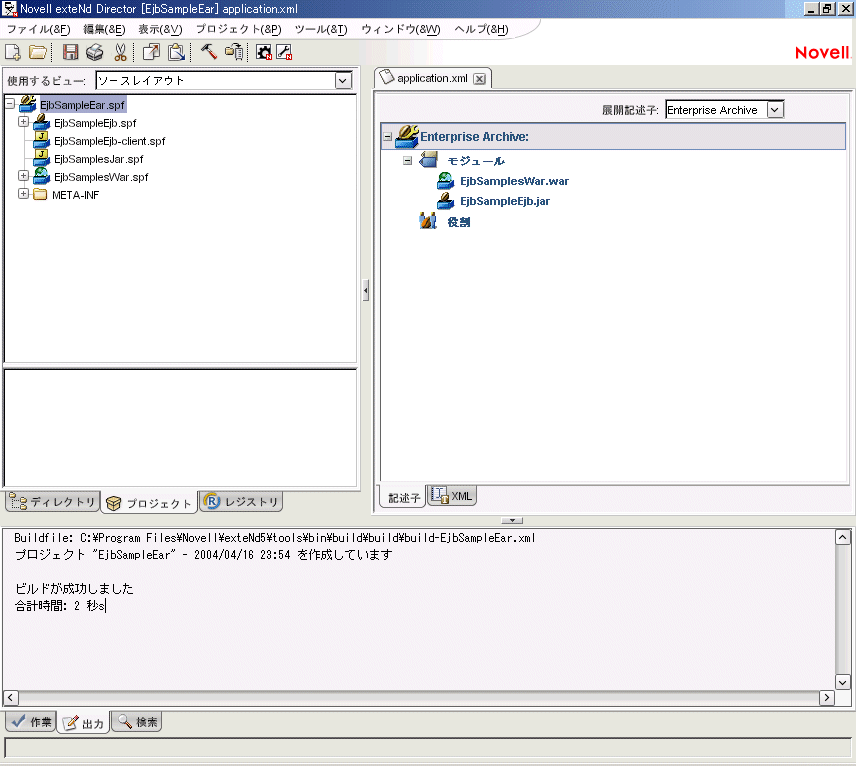This screenshot has width=856, height=766.
Task: Select EjbSamplesWar.war module in descriptor
Action: tap(514, 181)
